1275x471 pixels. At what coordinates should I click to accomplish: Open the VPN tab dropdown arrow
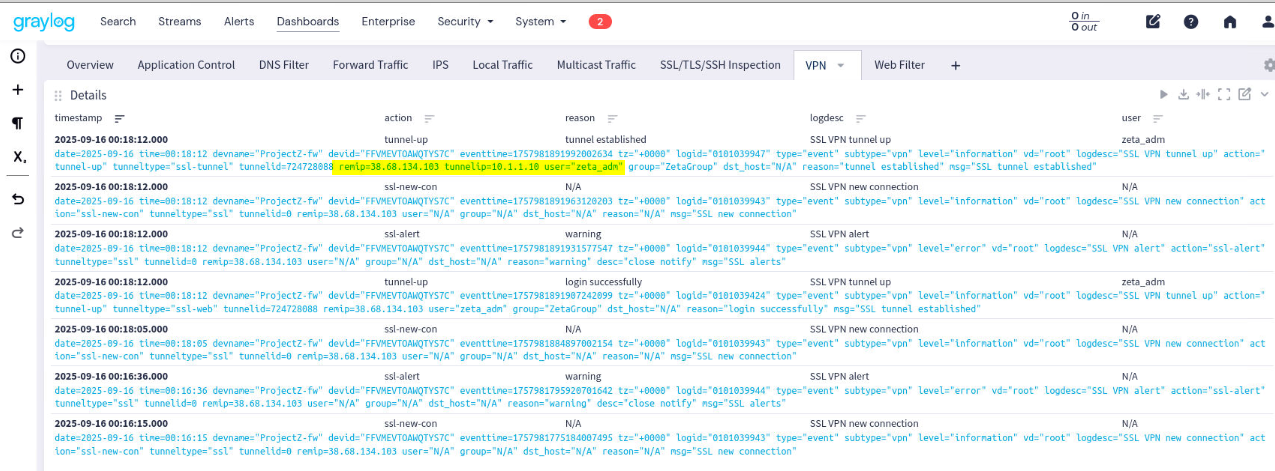841,65
